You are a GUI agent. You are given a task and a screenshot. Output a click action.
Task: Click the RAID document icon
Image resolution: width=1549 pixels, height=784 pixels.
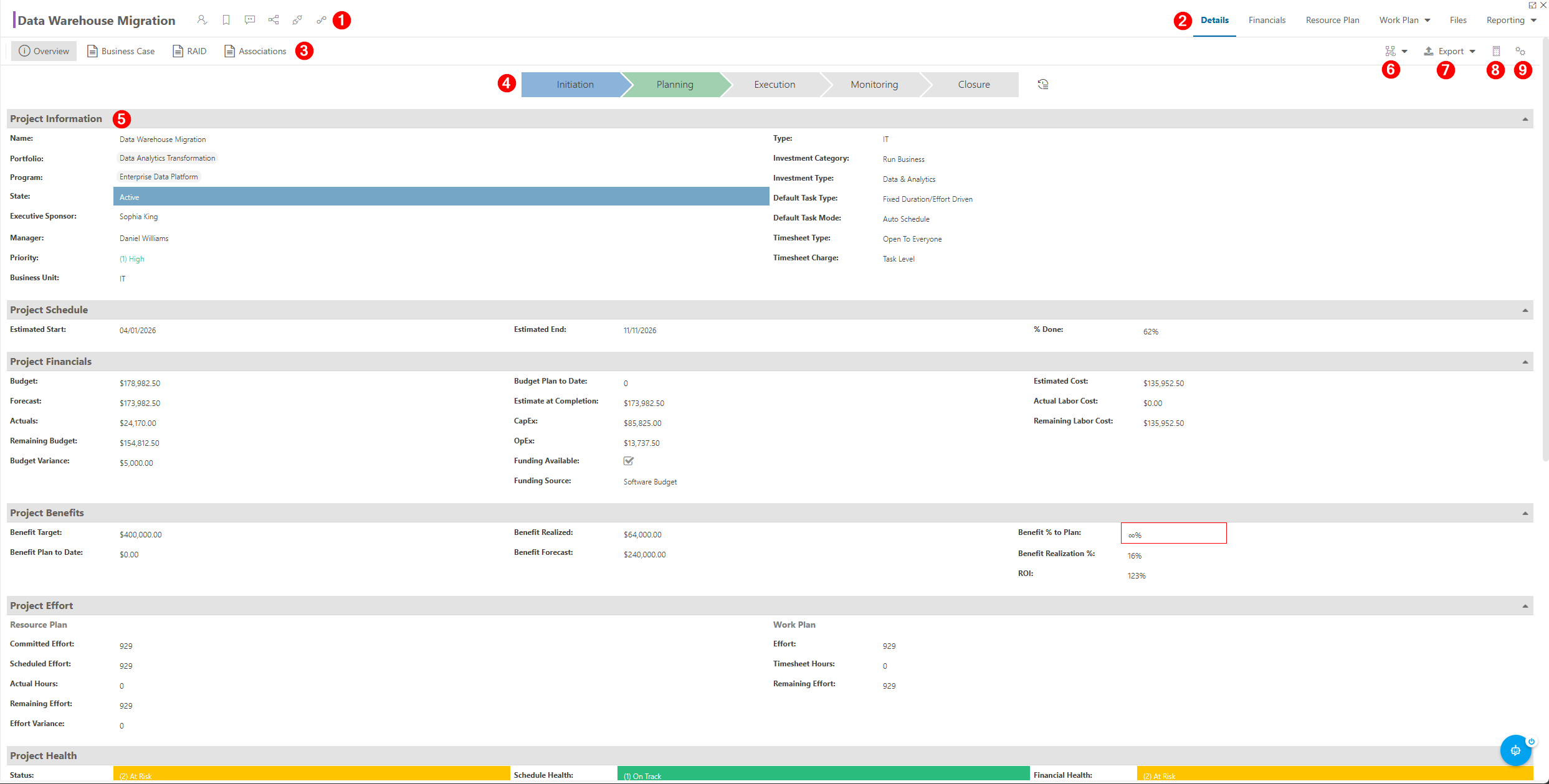coord(178,51)
